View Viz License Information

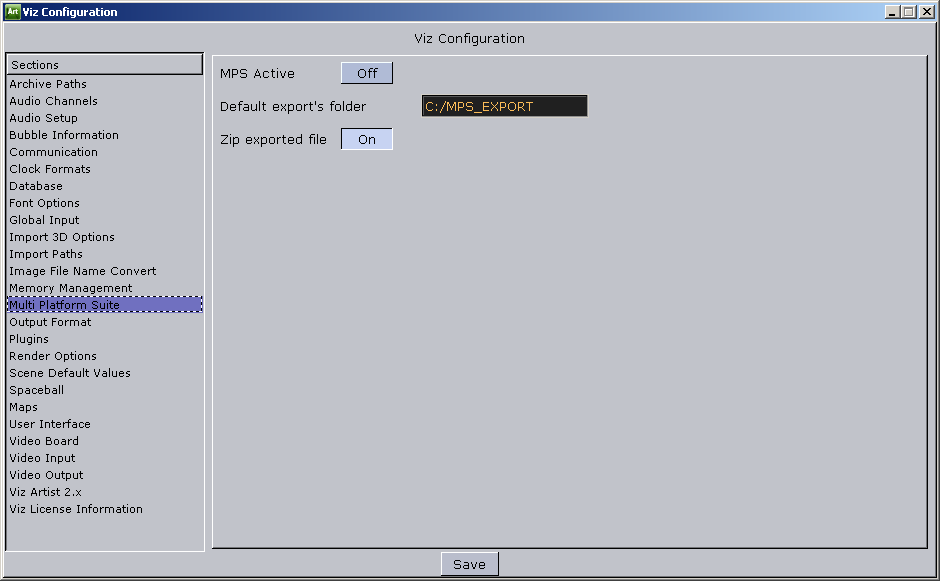pyautogui.click(x=75, y=509)
